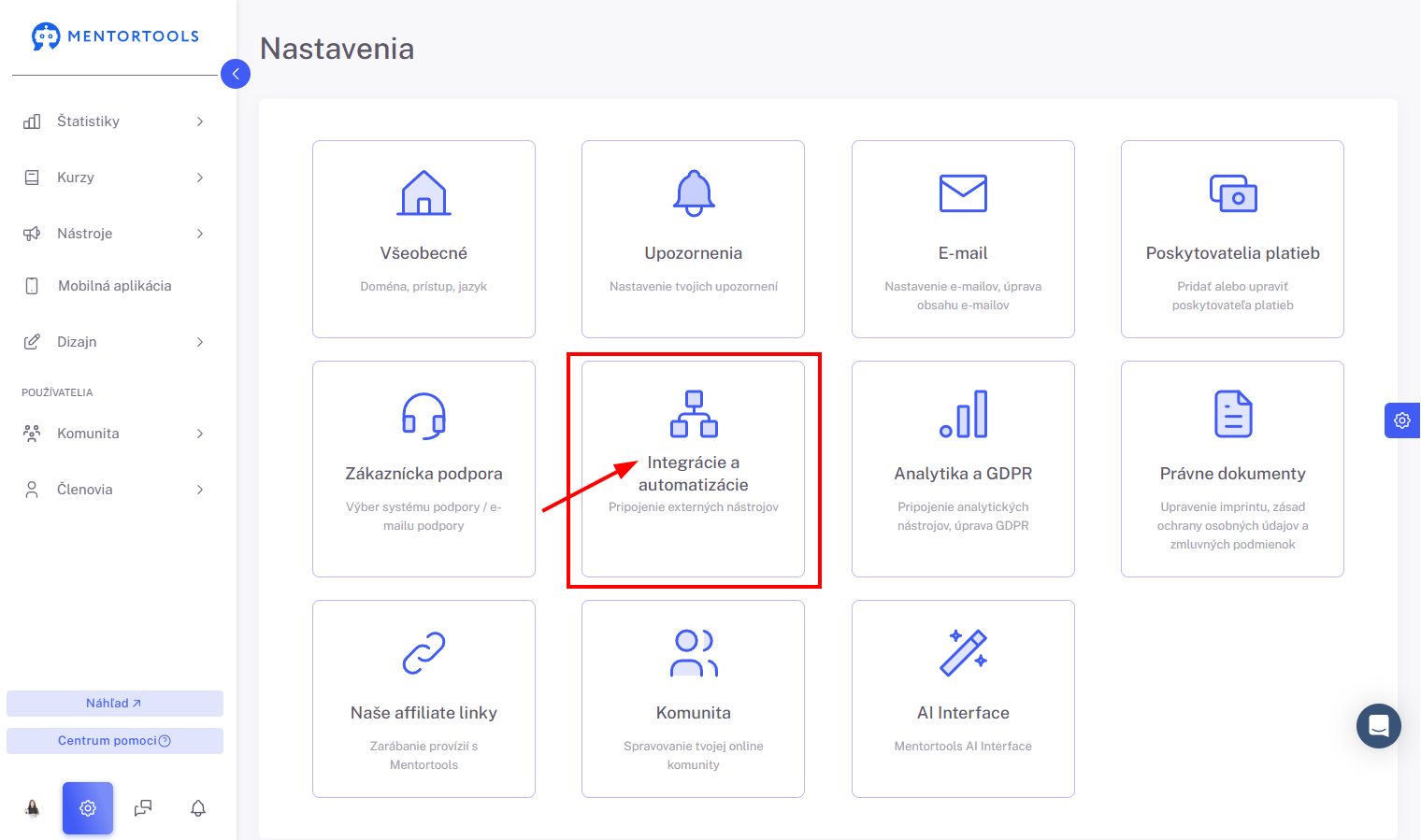Click the blue gear tab on right edge
The height and width of the screenshot is (840, 1421).
pos(1402,420)
